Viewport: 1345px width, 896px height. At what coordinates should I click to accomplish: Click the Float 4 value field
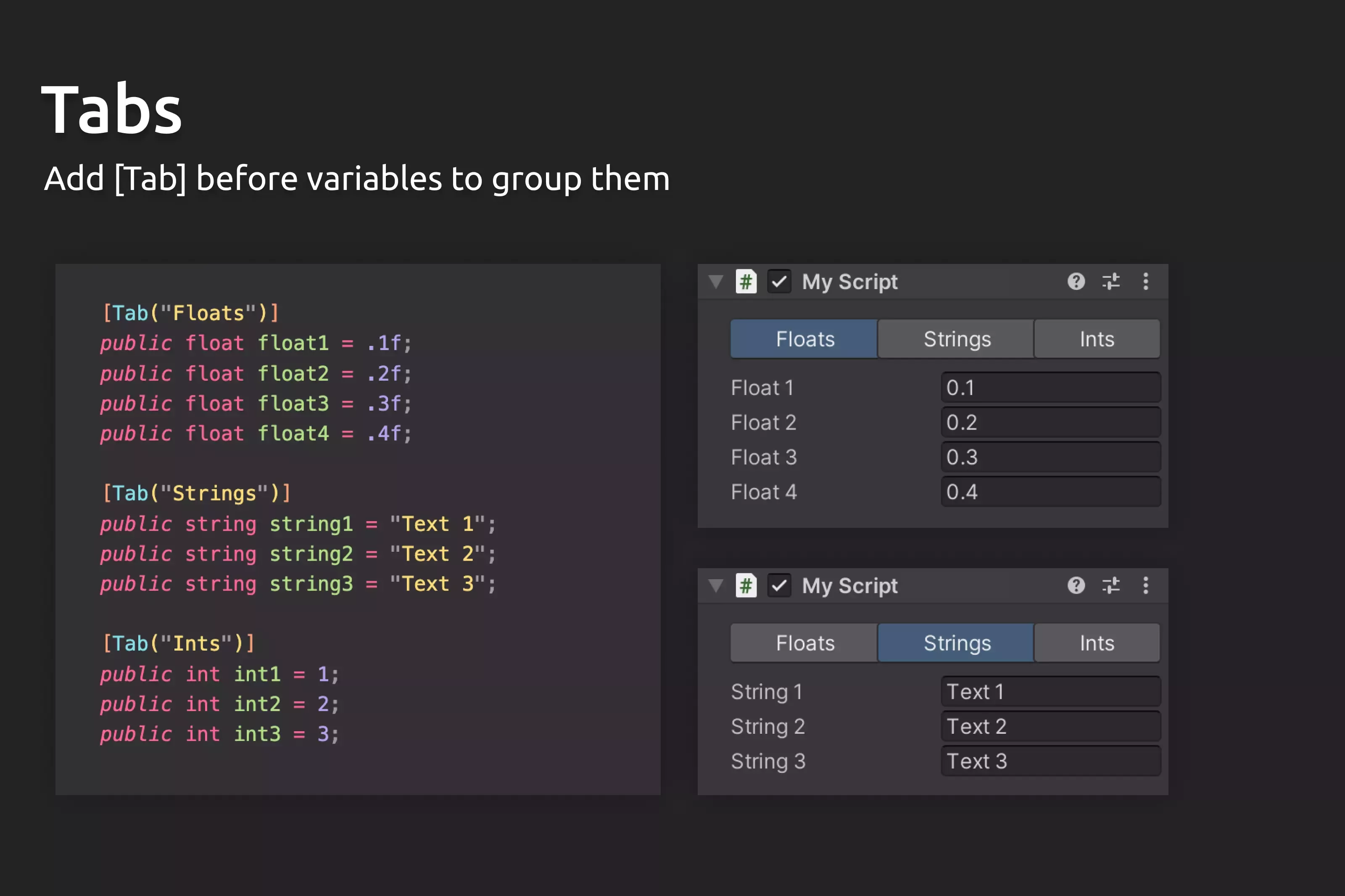click(x=1050, y=491)
